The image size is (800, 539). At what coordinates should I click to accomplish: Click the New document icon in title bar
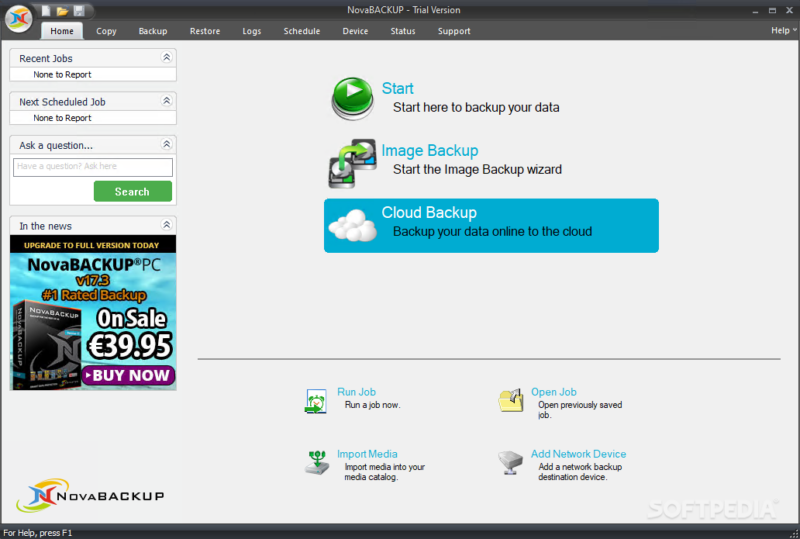(46, 11)
